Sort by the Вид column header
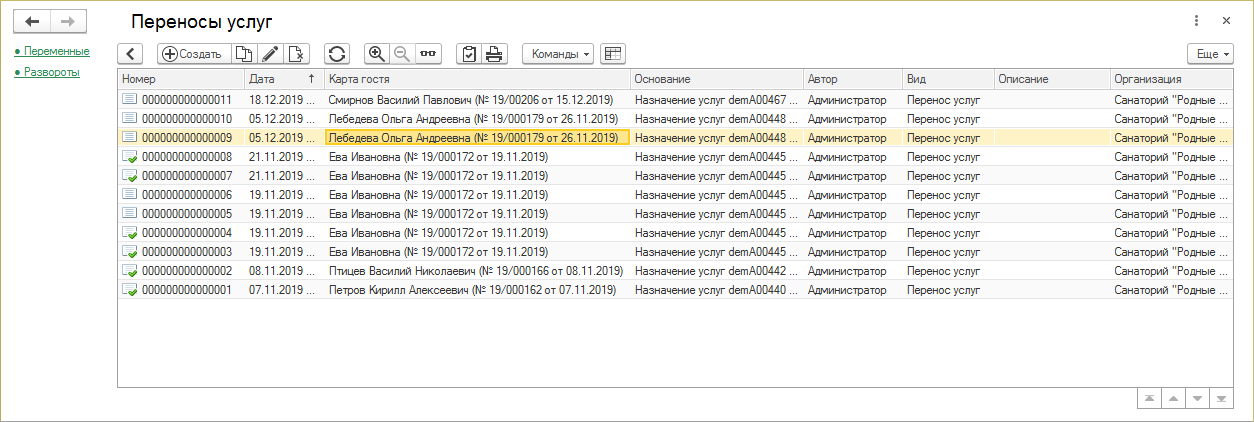Screen dimensions: 1254x422 click(948, 78)
